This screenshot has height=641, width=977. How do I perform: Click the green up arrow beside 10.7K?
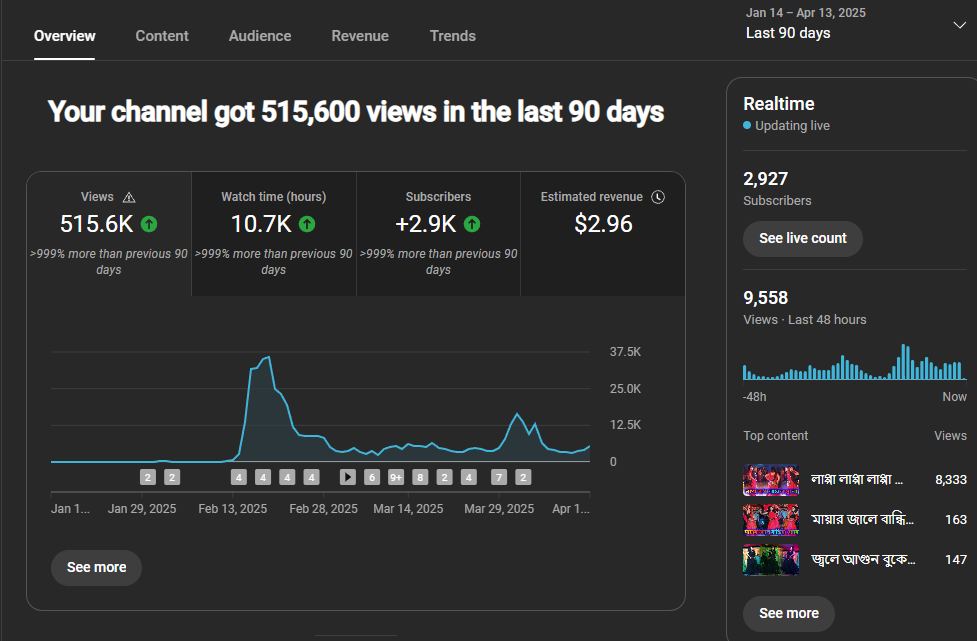click(x=307, y=224)
